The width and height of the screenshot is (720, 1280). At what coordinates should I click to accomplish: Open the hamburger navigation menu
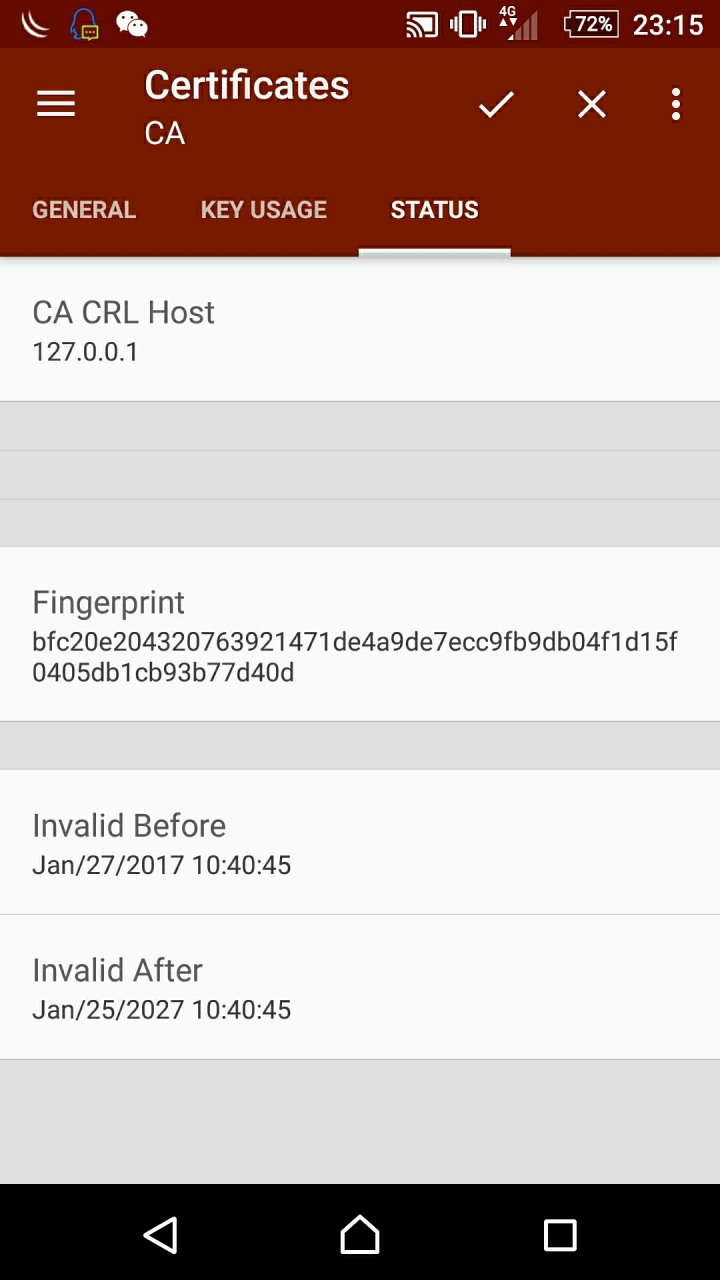(56, 104)
